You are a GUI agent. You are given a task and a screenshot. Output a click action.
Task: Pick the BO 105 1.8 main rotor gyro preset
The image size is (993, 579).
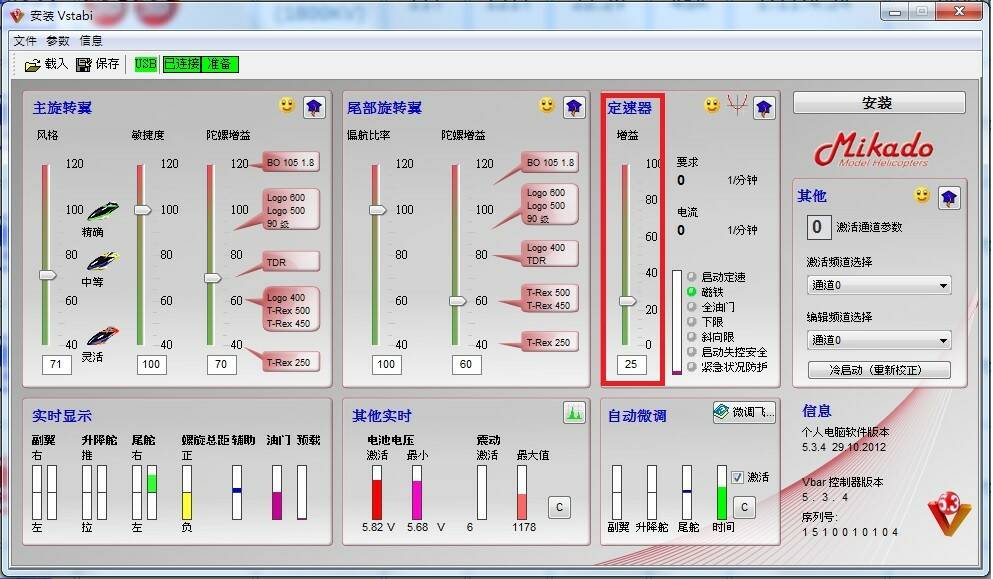tap(291, 162)
